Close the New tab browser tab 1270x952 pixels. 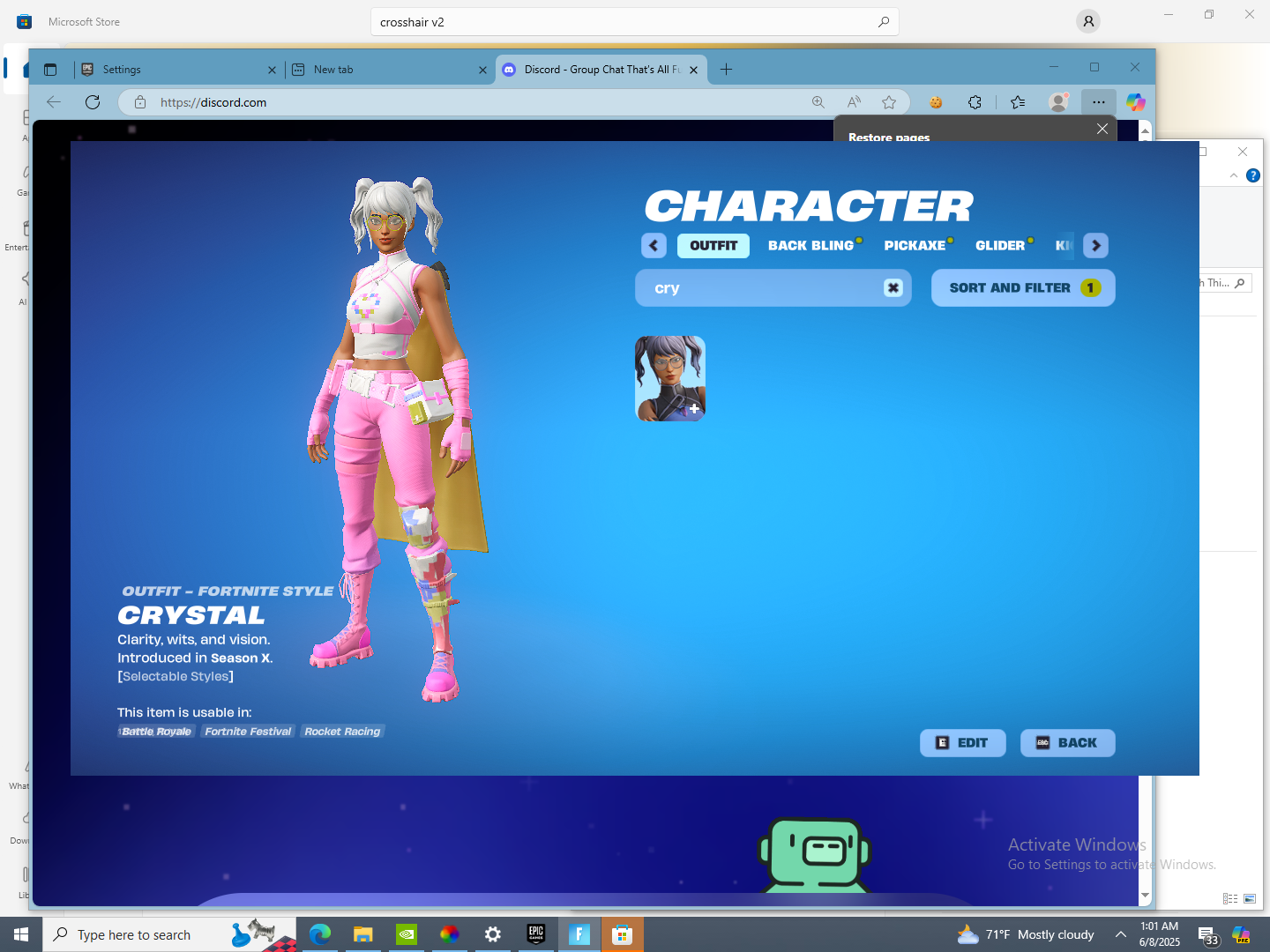482,70
